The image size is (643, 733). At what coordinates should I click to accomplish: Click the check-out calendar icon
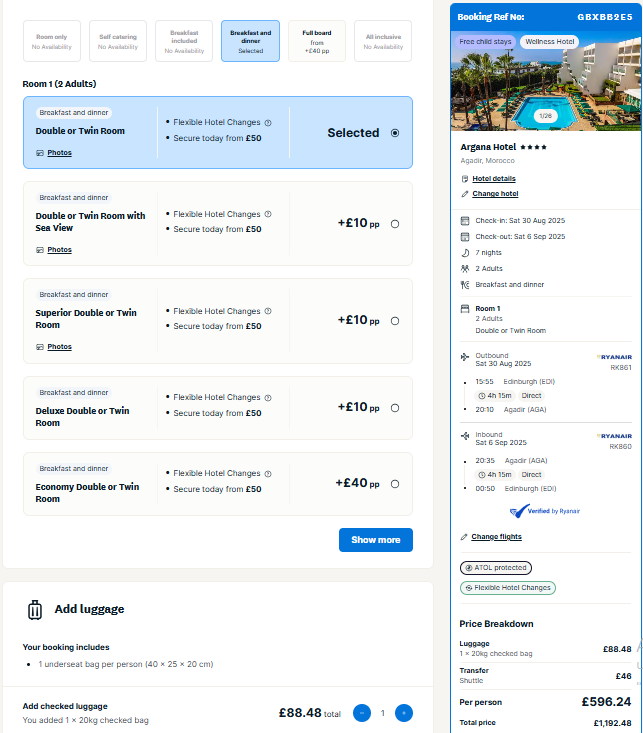[465, 237]
